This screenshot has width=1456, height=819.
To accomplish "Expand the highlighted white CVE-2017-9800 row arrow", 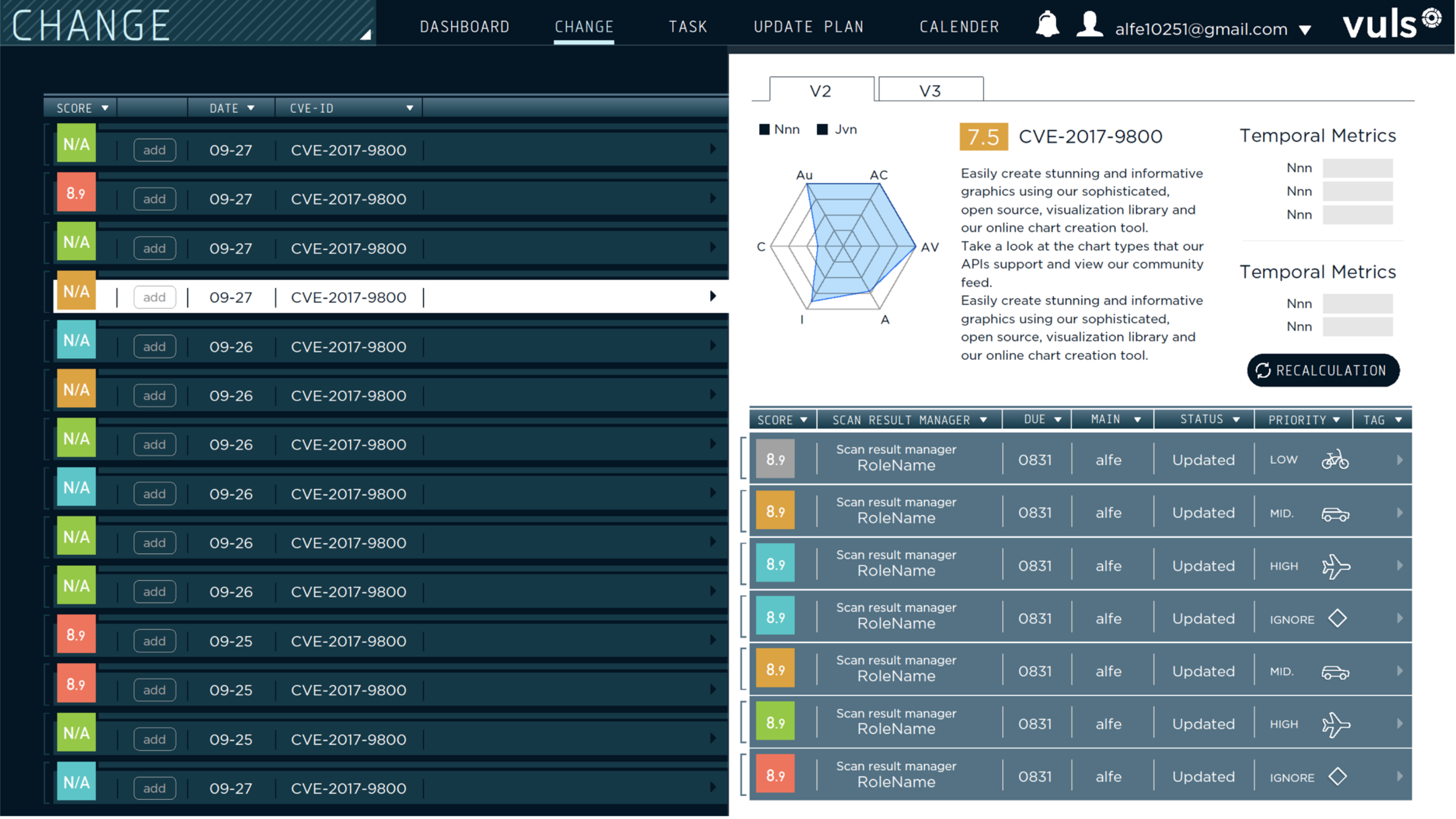I will coord(713,296).
